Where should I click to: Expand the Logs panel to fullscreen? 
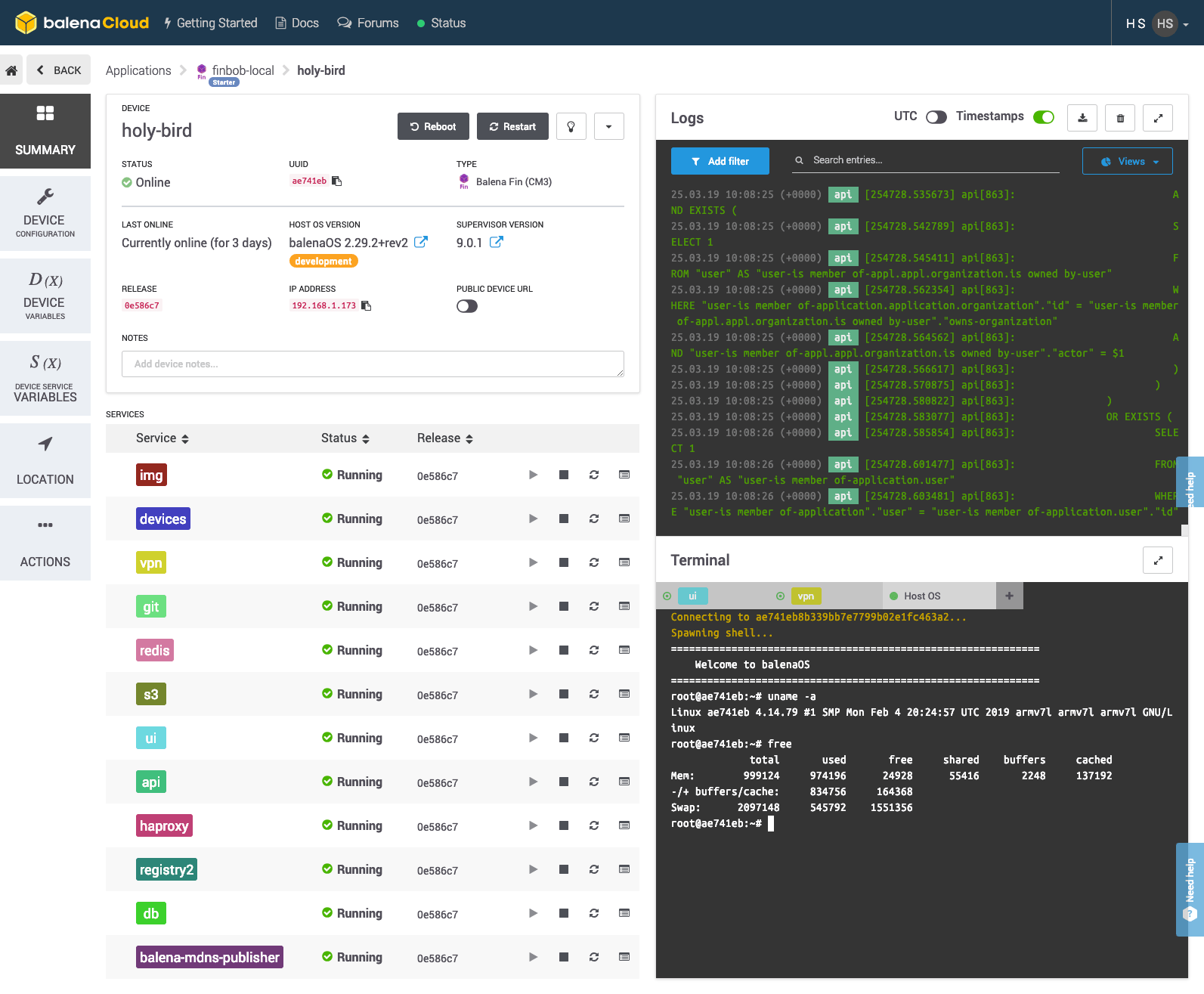[1157, 118]
